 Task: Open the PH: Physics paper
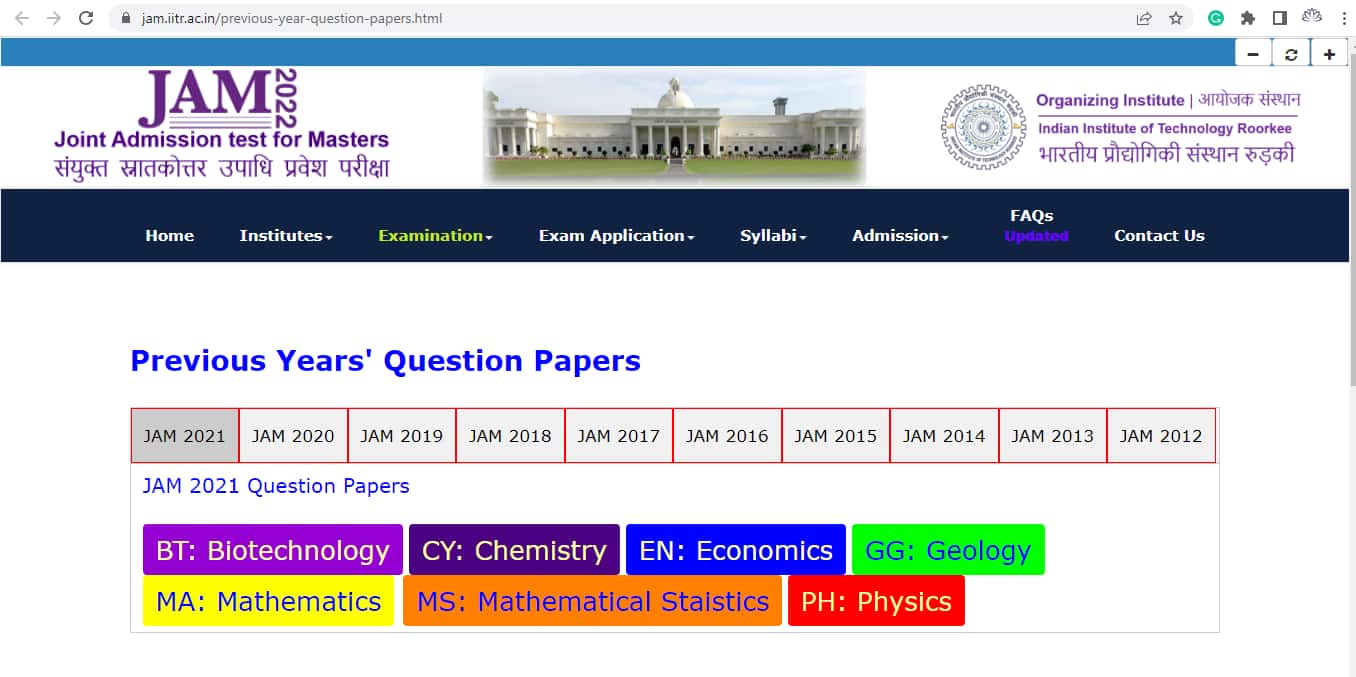[x=876, y=601]
